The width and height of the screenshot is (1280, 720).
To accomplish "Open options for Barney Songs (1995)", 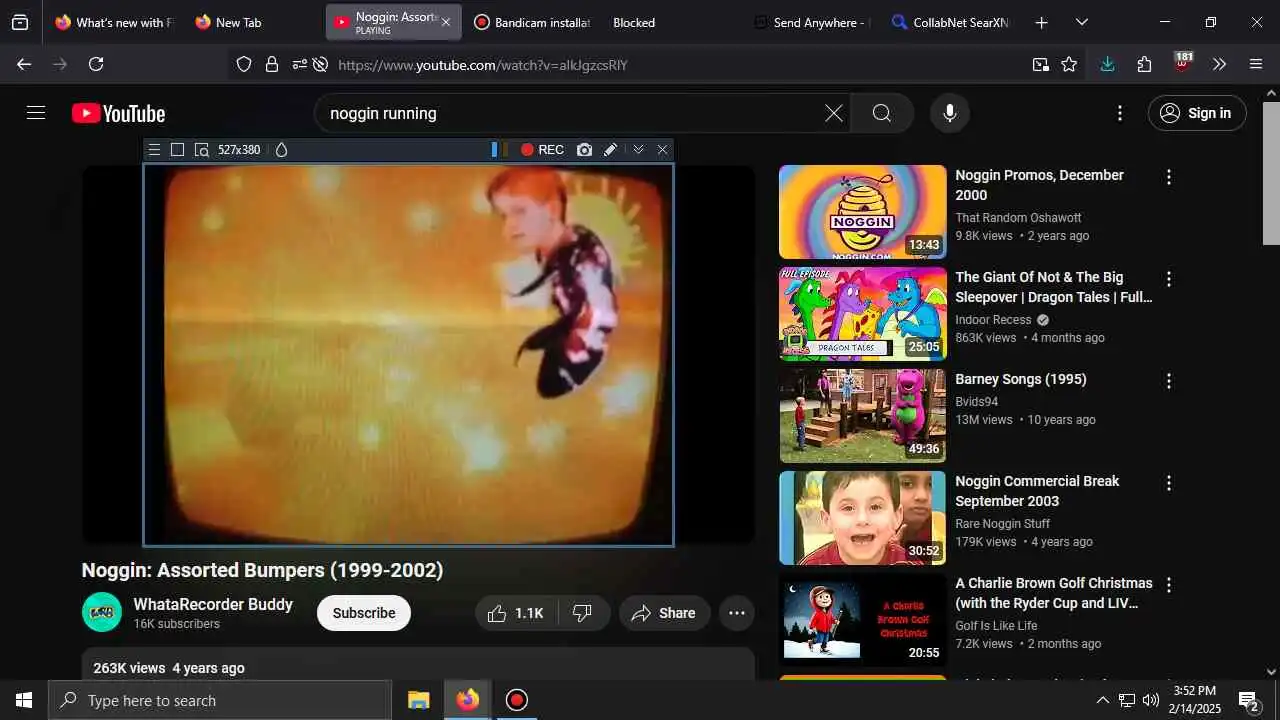I will point(1168,381).
